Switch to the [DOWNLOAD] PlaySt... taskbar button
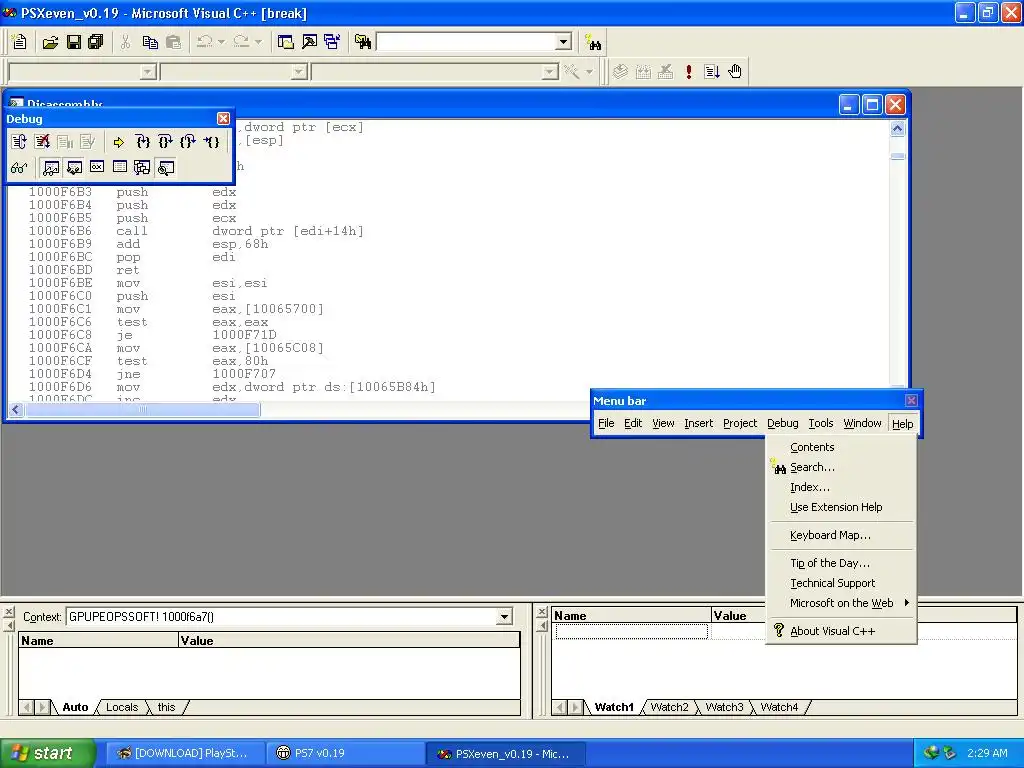Image resolution: width=1024 pixels, height=768 pixels. point(185,753)
